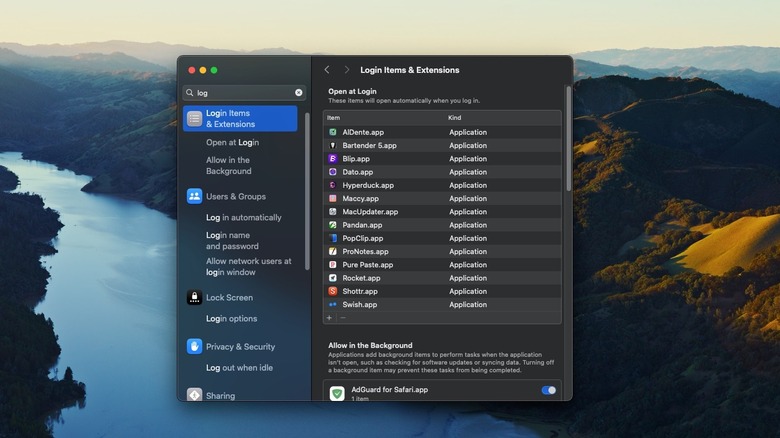
Task: Select the Hyperduck.app icon
Action: tap(333, 185)
